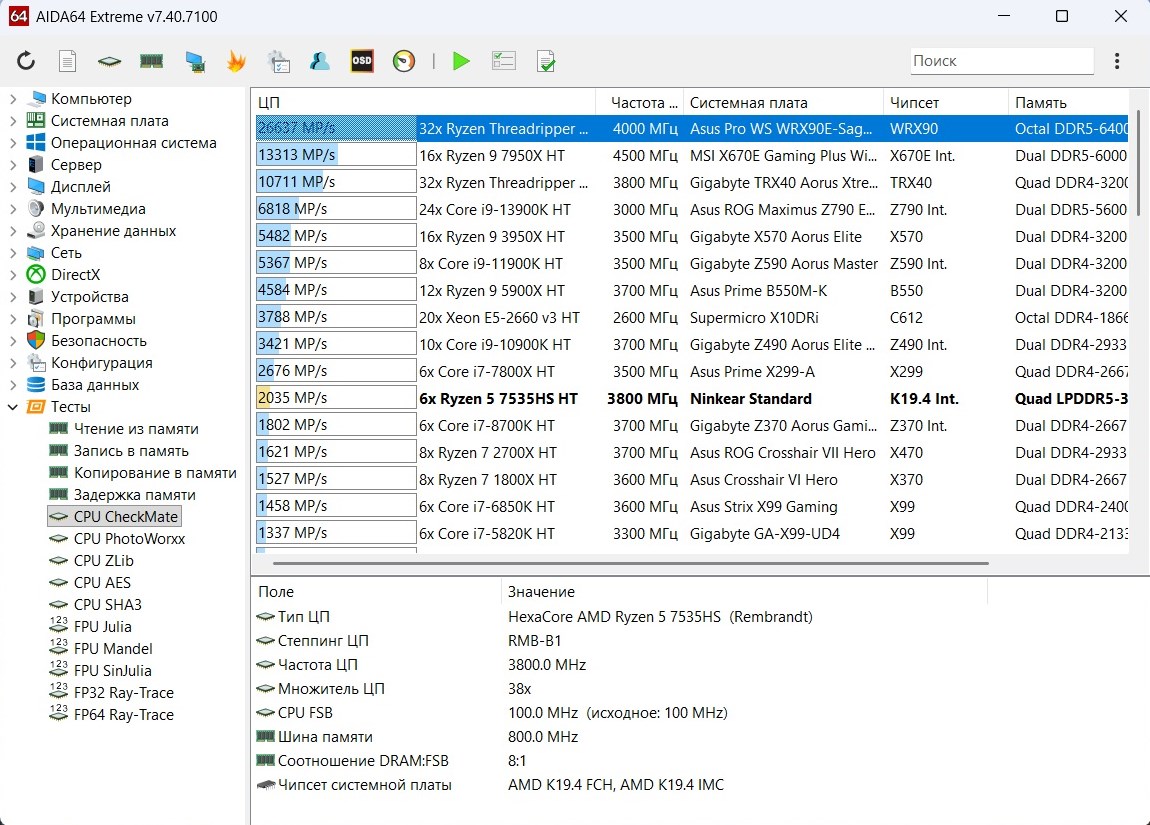
Task: Open the Report page icon
Action: coord(67,61)
